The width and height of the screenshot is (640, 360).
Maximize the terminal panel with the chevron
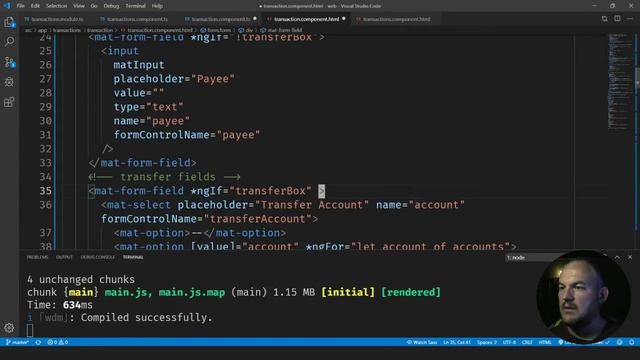pyautogui.click(x=617, y=257)
